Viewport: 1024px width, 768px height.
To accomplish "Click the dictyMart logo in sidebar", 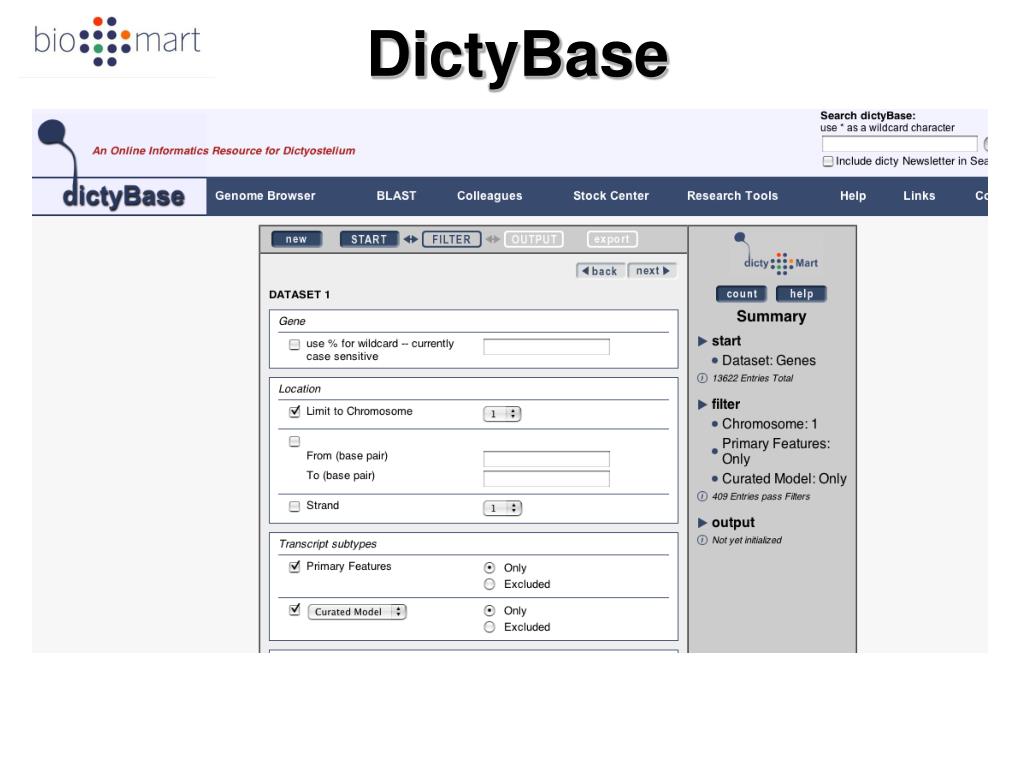I will click(776, 254).
